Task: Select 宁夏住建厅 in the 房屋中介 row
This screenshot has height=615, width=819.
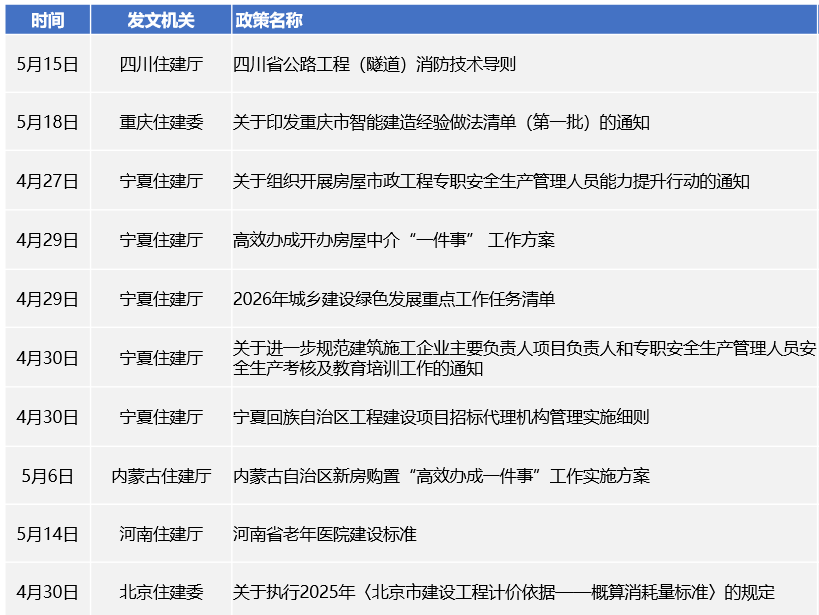Action: pos(161,240)
